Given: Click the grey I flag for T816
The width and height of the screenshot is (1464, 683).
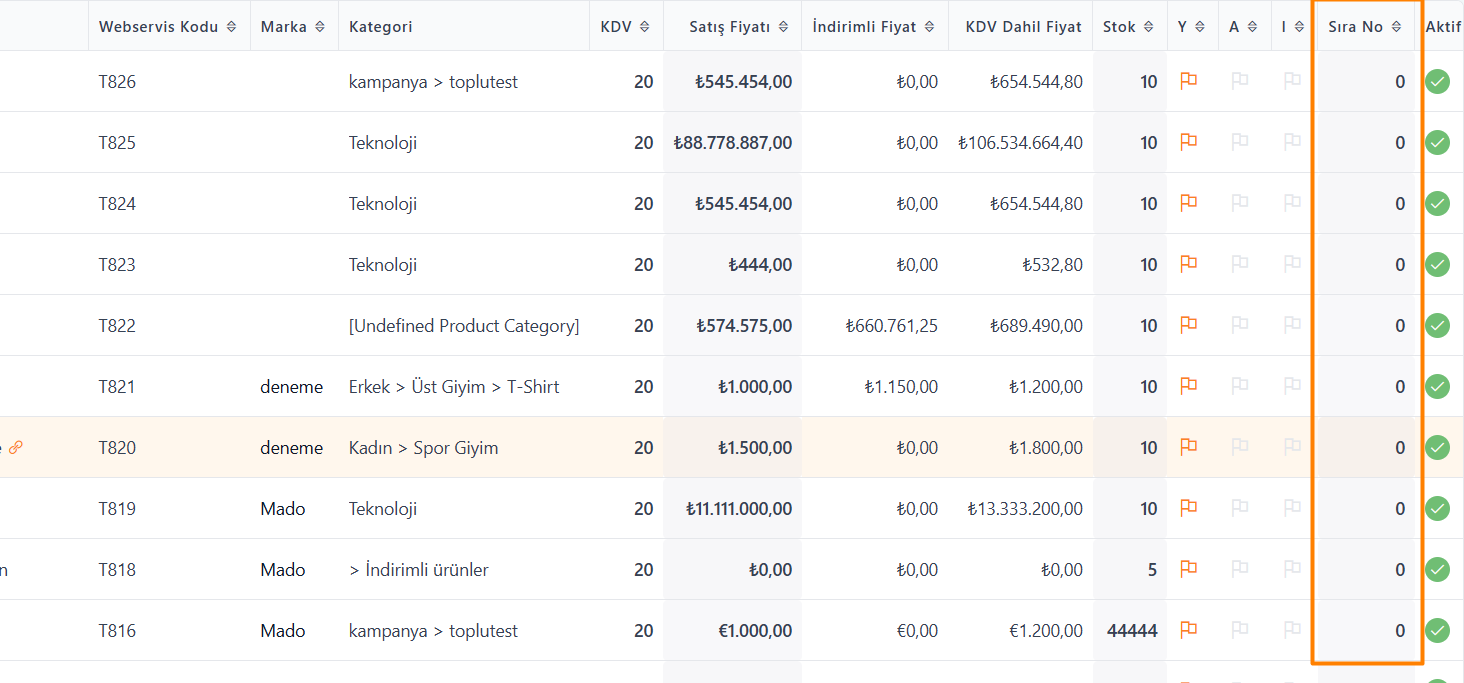Looking at the screenshot, I should pyautogui.click(x=1292, y=630).
